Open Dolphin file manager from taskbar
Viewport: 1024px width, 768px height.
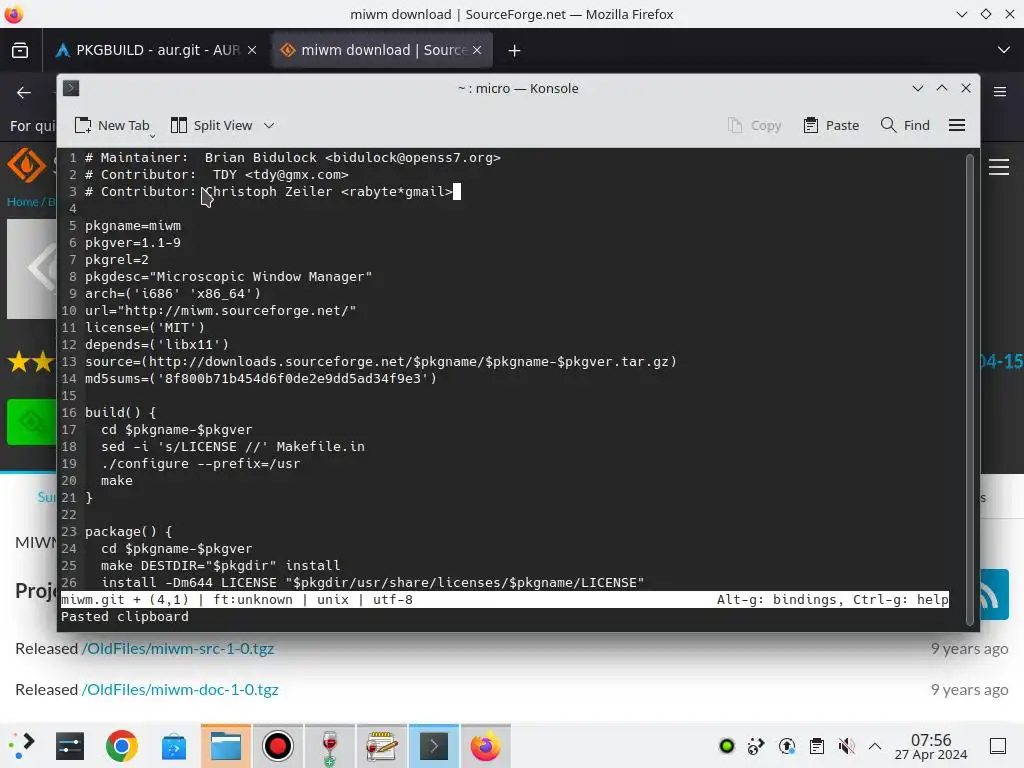[x=226, y=746]
